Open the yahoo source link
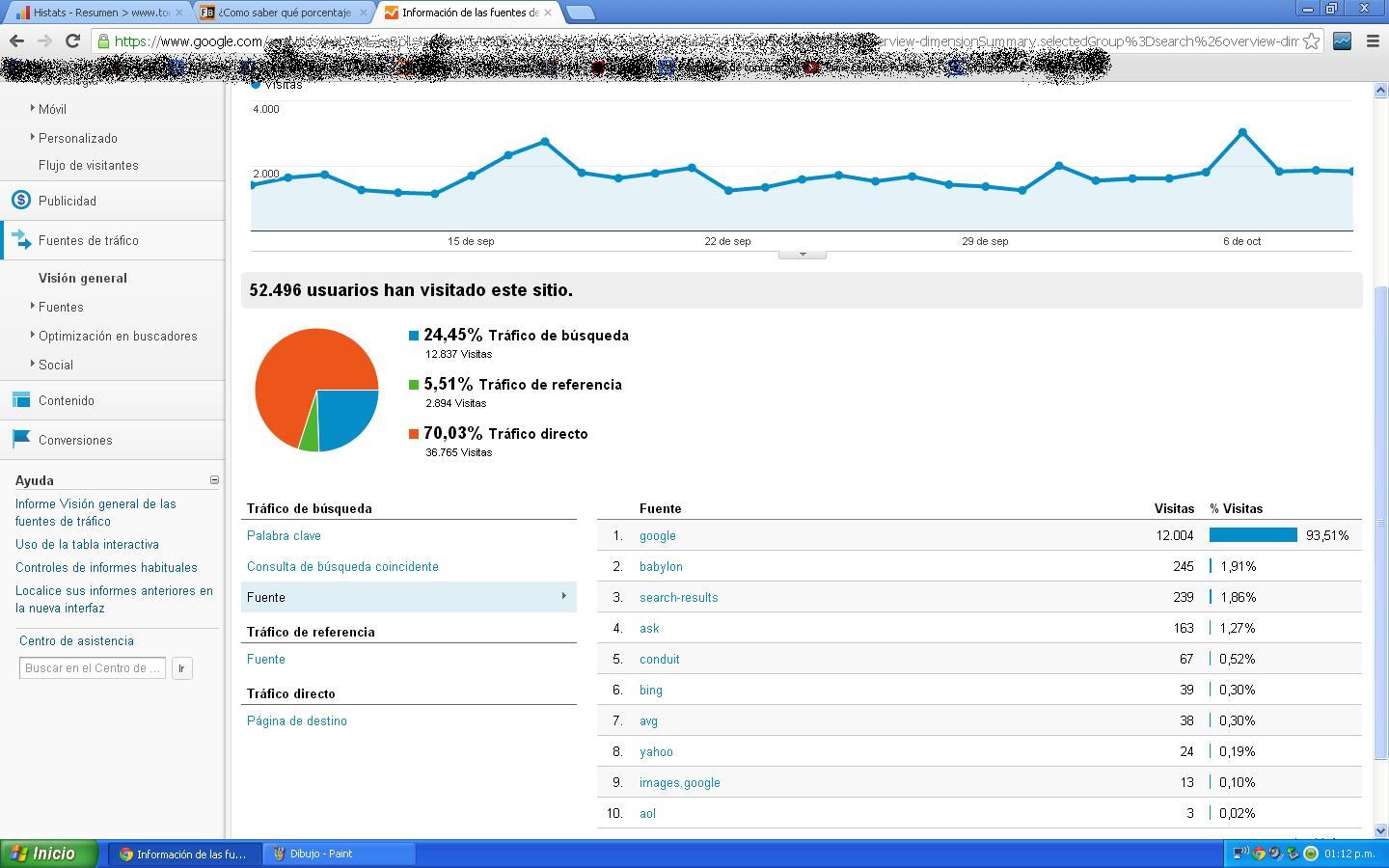 [656, 751]
